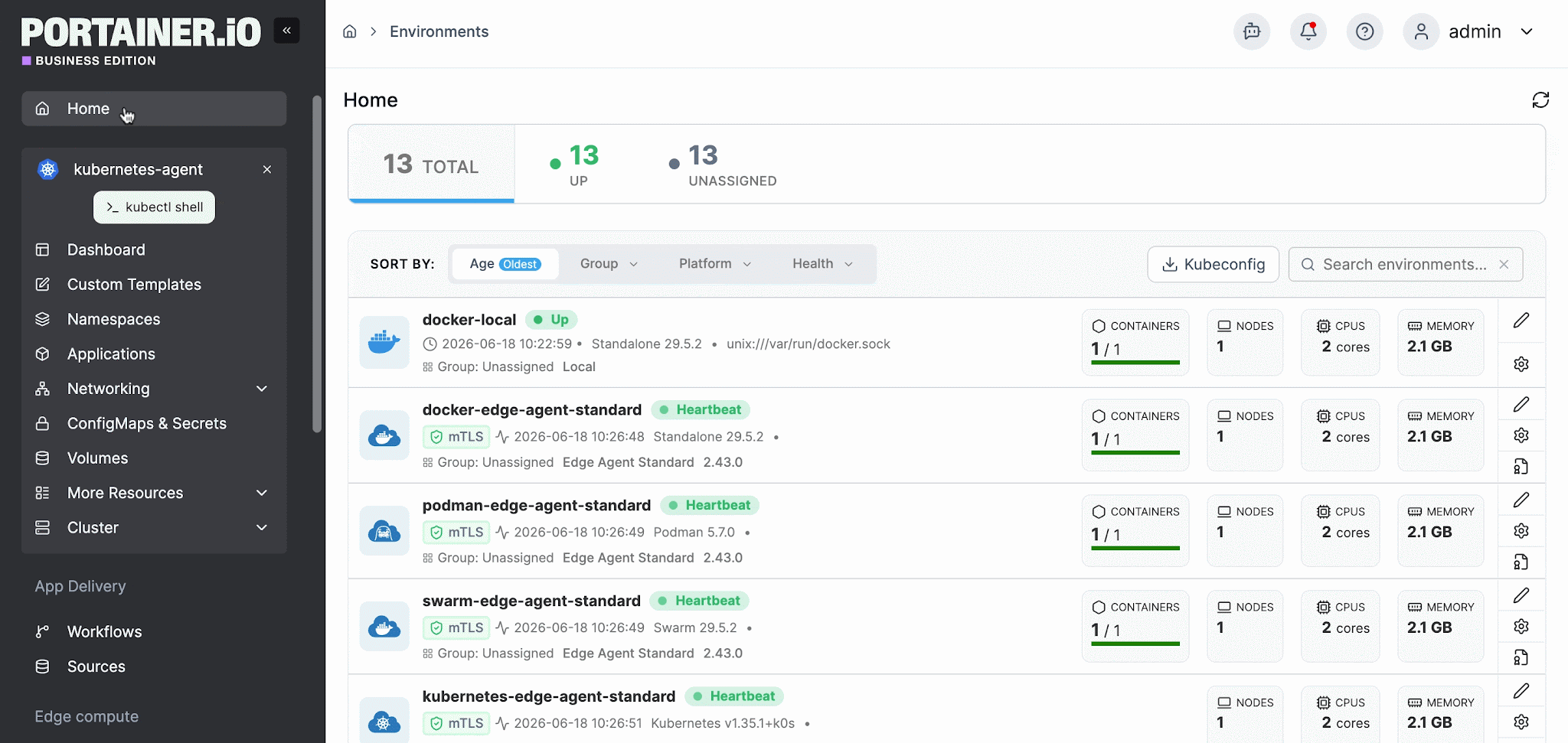Click the kubernetes-edge-agent-standard cloud icon
The width and height of the screenshot is (1568, 743).
[x=384, y=720]
